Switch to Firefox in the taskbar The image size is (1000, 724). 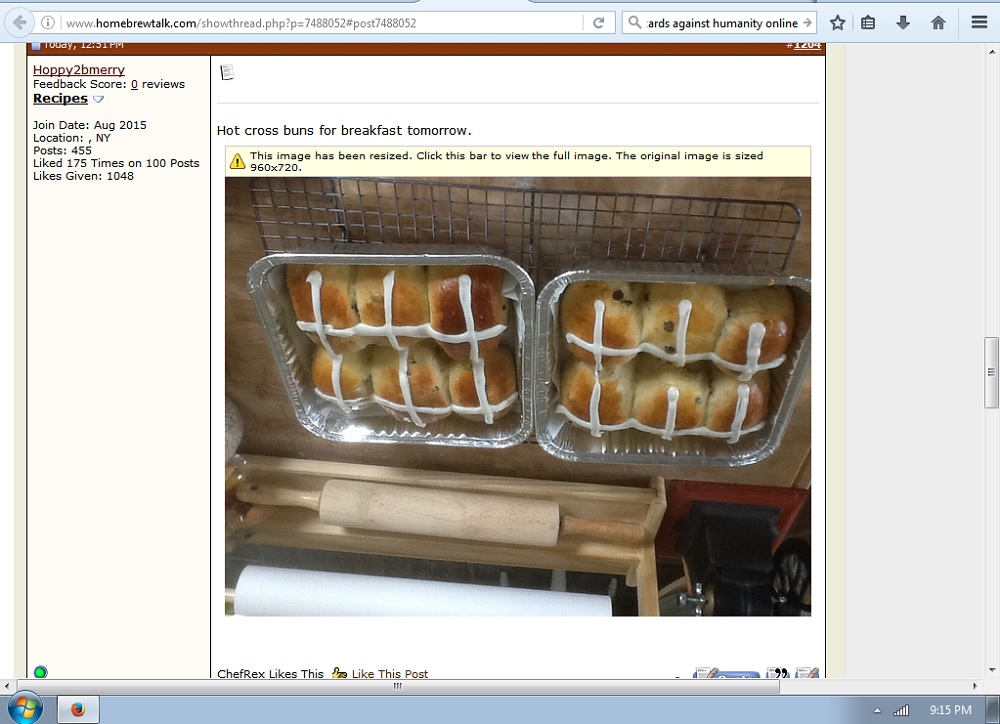point(78,709)
